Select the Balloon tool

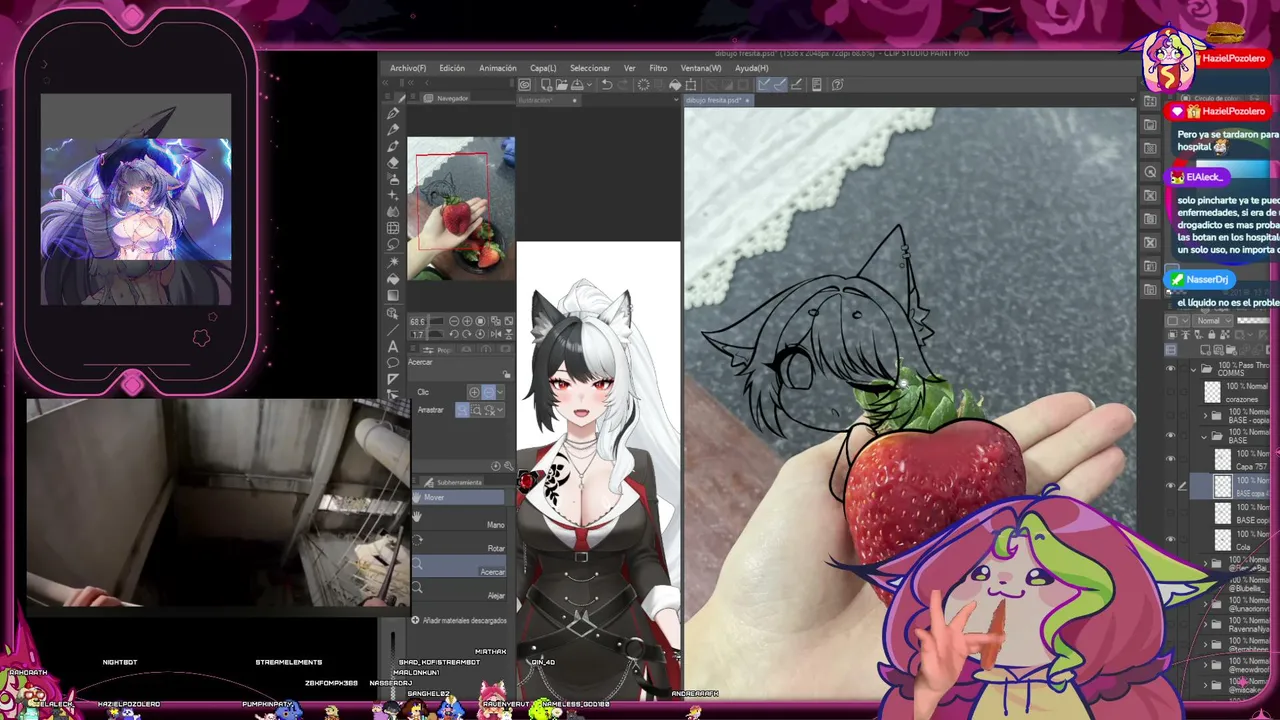(393, 363)
